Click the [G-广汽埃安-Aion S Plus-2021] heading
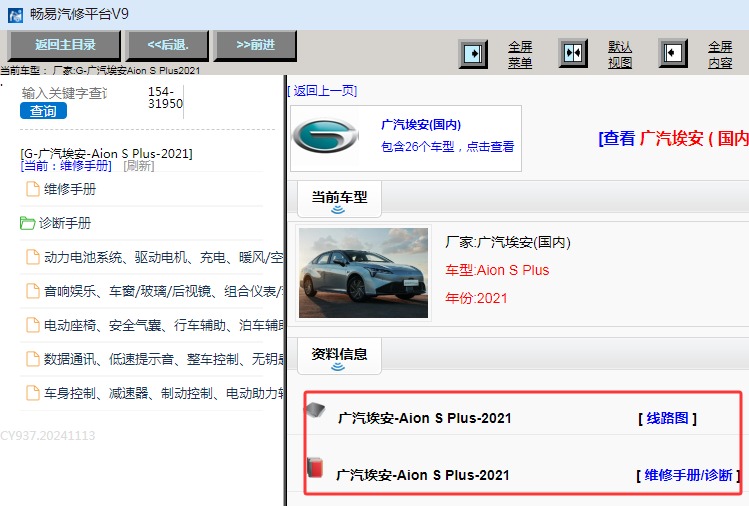The image size is (749, 506). 107,154
